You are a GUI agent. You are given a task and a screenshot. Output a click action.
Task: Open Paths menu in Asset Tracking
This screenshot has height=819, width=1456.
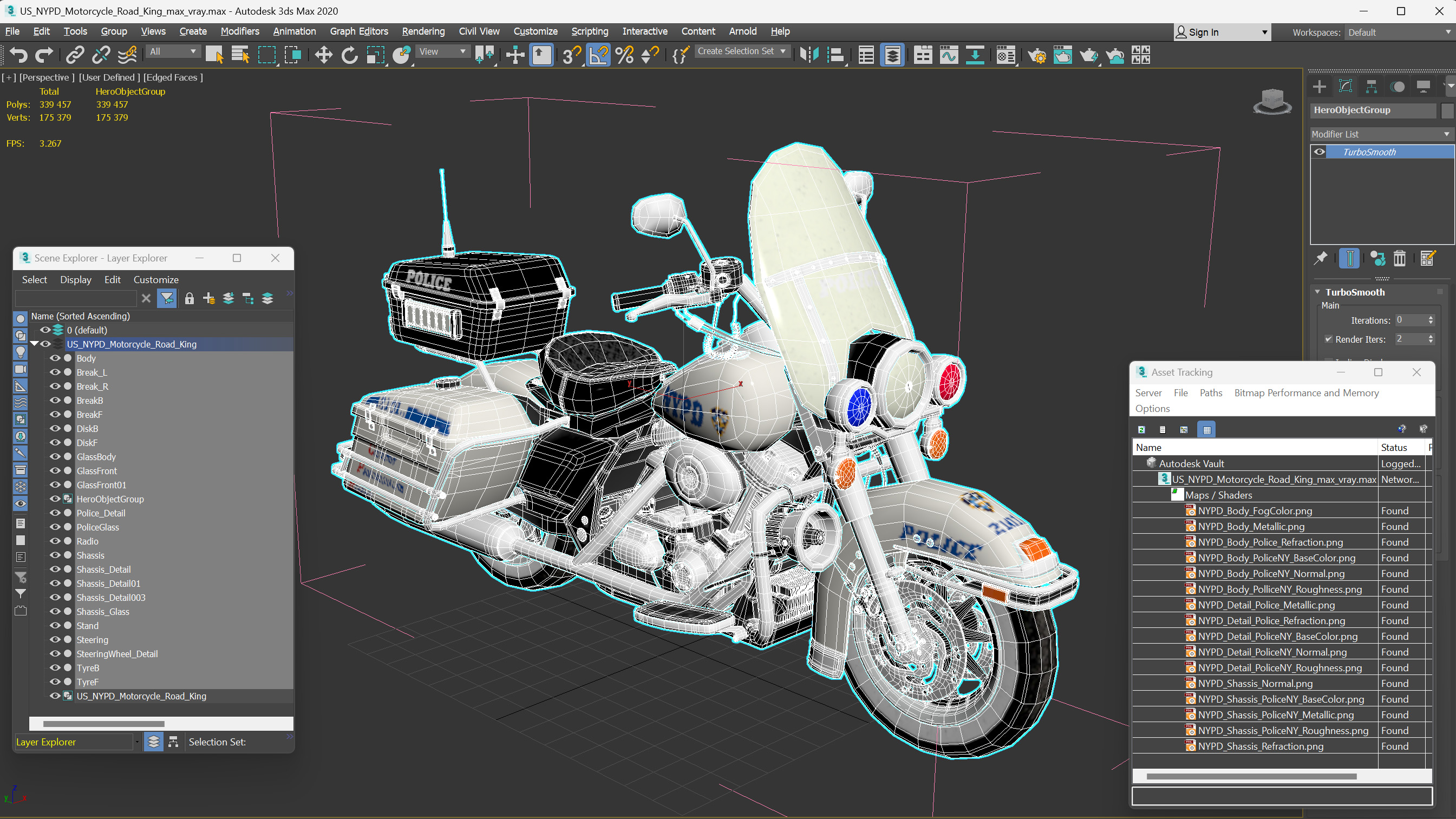1211,392
